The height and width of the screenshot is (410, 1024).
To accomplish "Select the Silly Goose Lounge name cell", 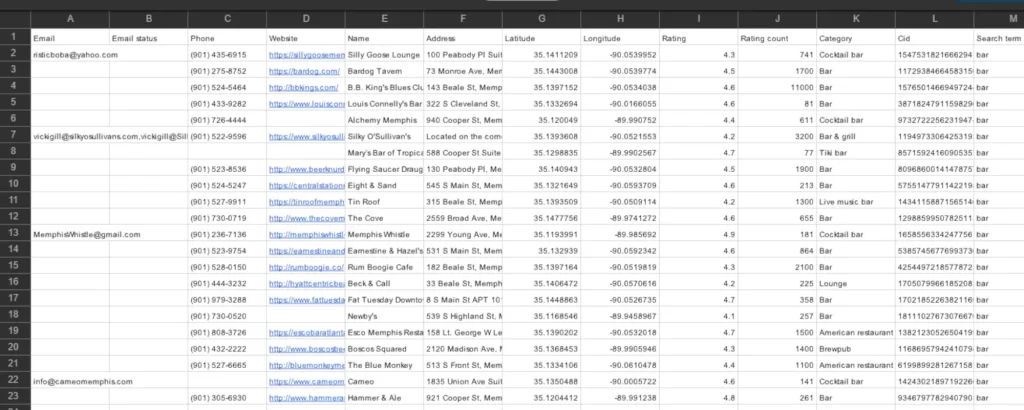I will pyautogui.click(x=384, y=55).
